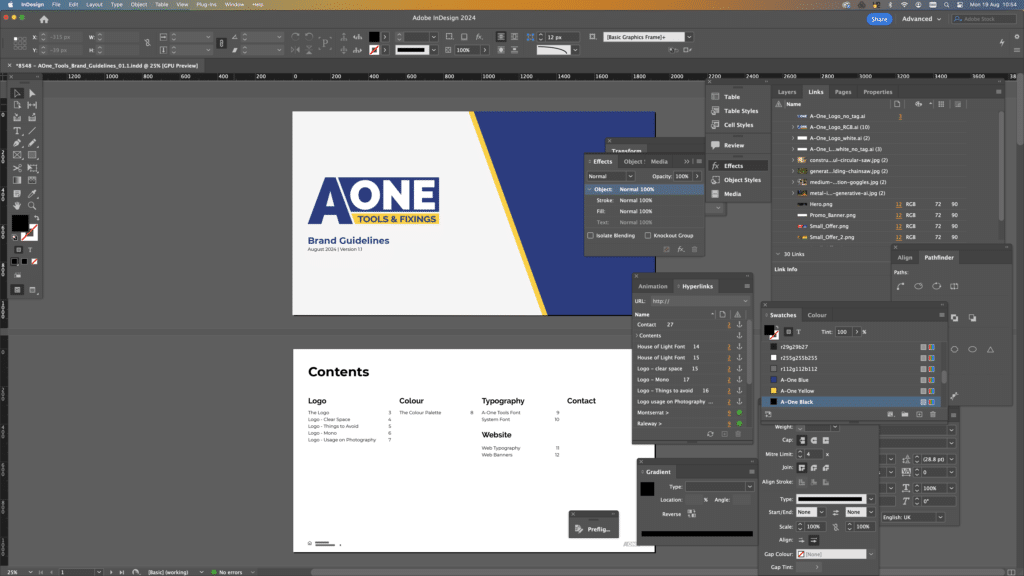Activate the Hand tool
This screenshot has height=576, width=1024.
17,206
